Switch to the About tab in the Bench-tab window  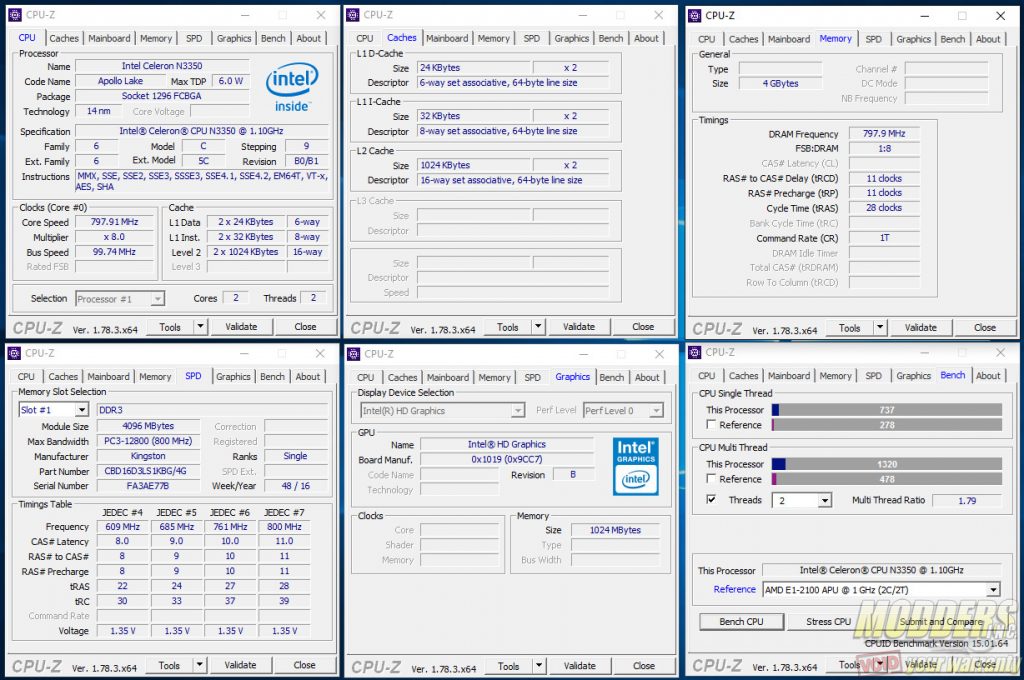(x=988, y=376)
